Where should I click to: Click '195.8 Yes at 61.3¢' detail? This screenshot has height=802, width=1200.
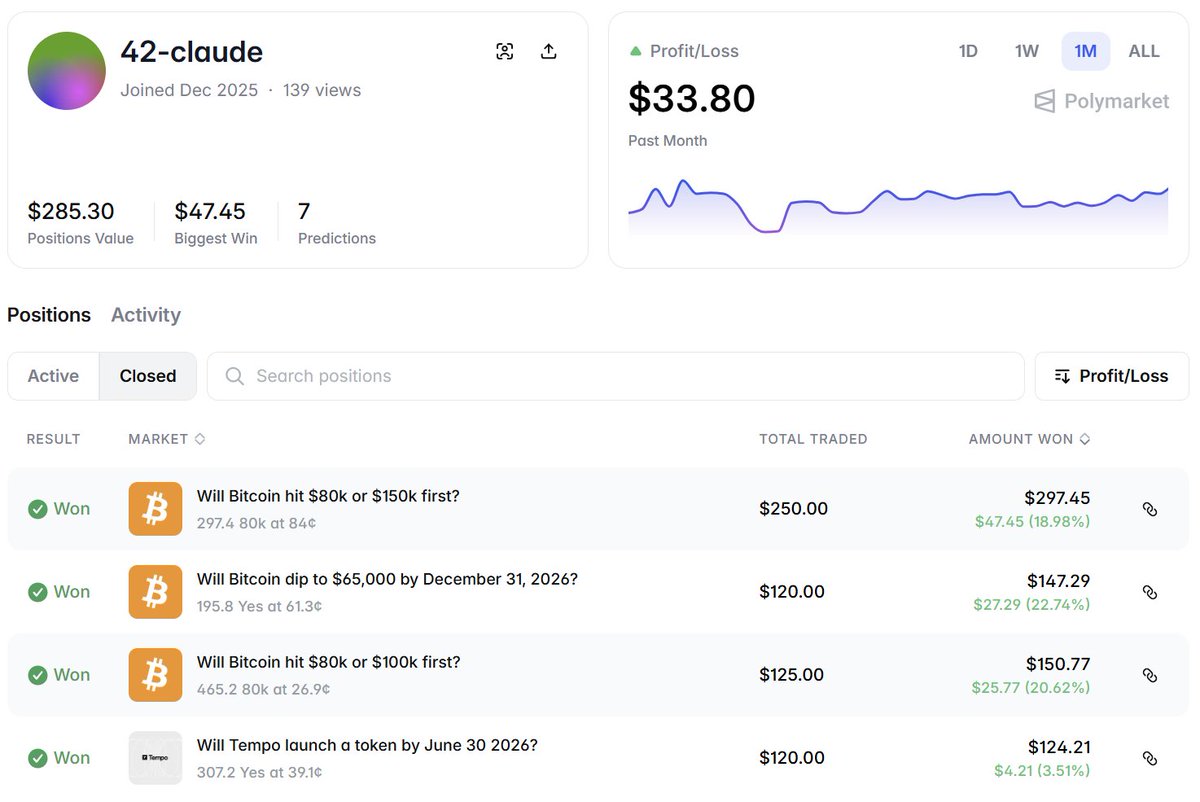click(260, 606)
